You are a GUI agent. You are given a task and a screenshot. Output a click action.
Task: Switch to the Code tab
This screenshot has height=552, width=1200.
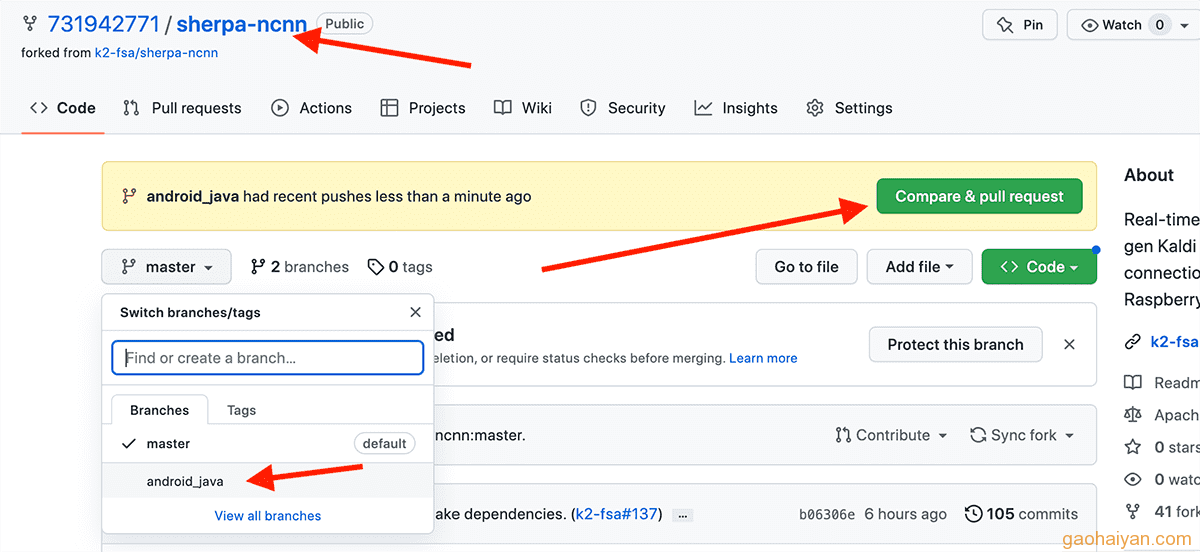(63, 108)
